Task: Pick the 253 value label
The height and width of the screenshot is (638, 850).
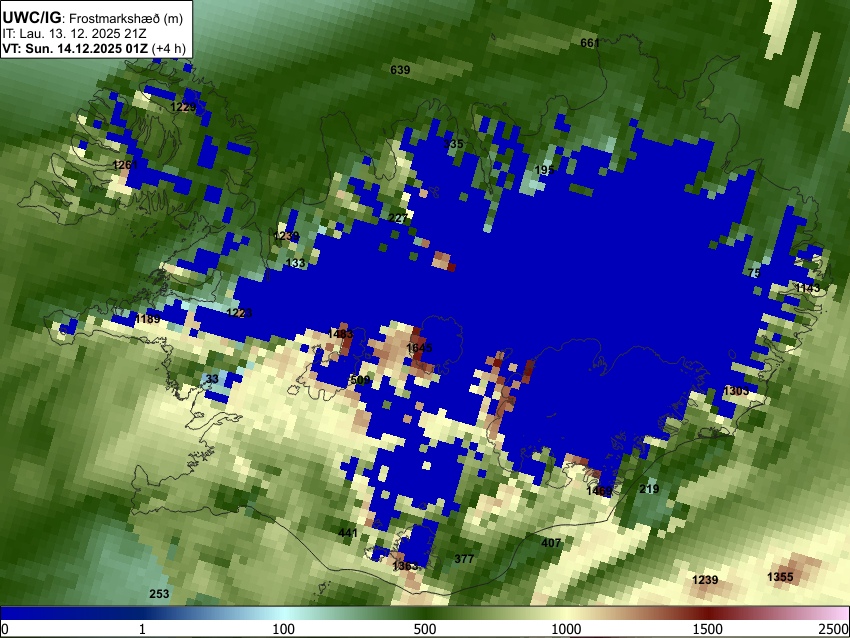Action: [159, 594]
